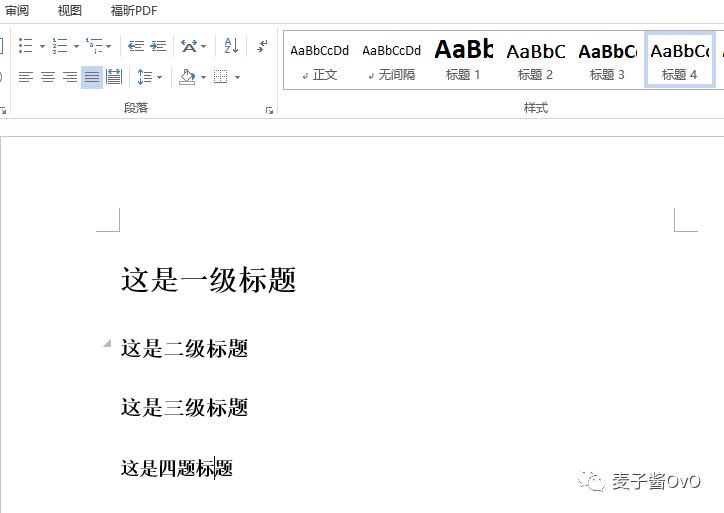Apply the 正文 style
724x513 pixels.
[x=320, y=60]
